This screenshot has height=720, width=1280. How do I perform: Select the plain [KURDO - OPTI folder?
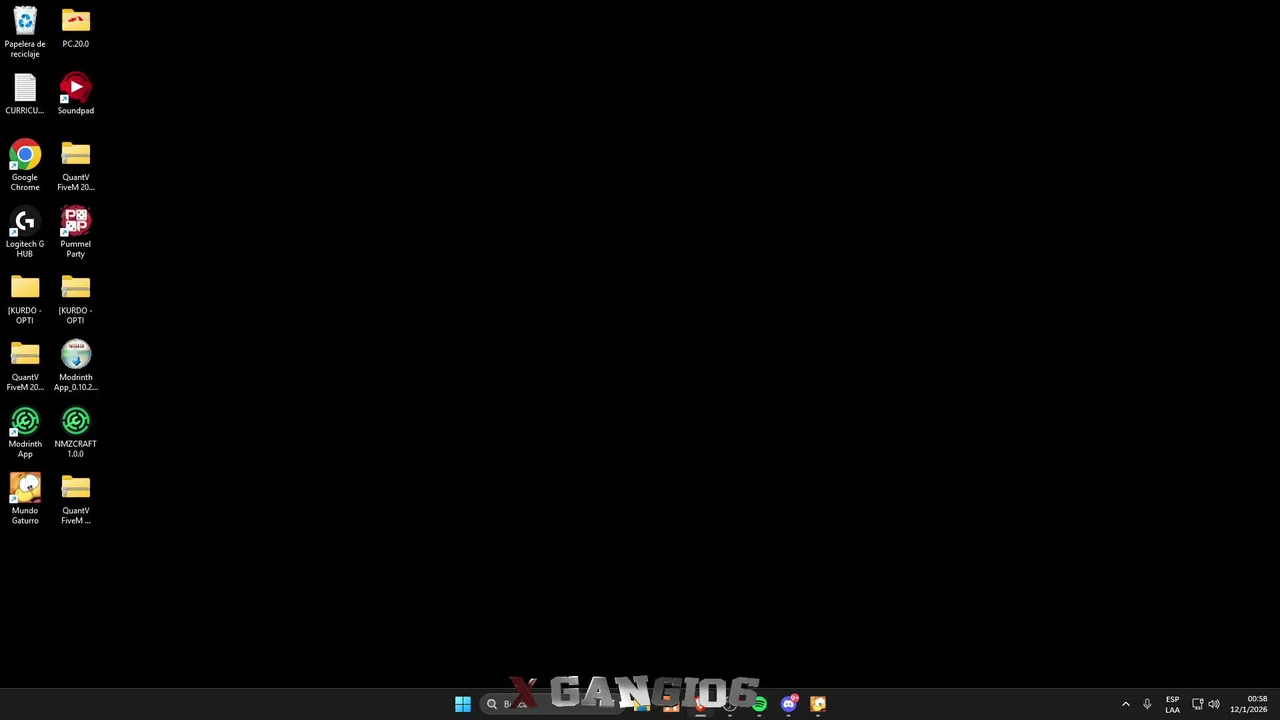[x=25, y=300]
